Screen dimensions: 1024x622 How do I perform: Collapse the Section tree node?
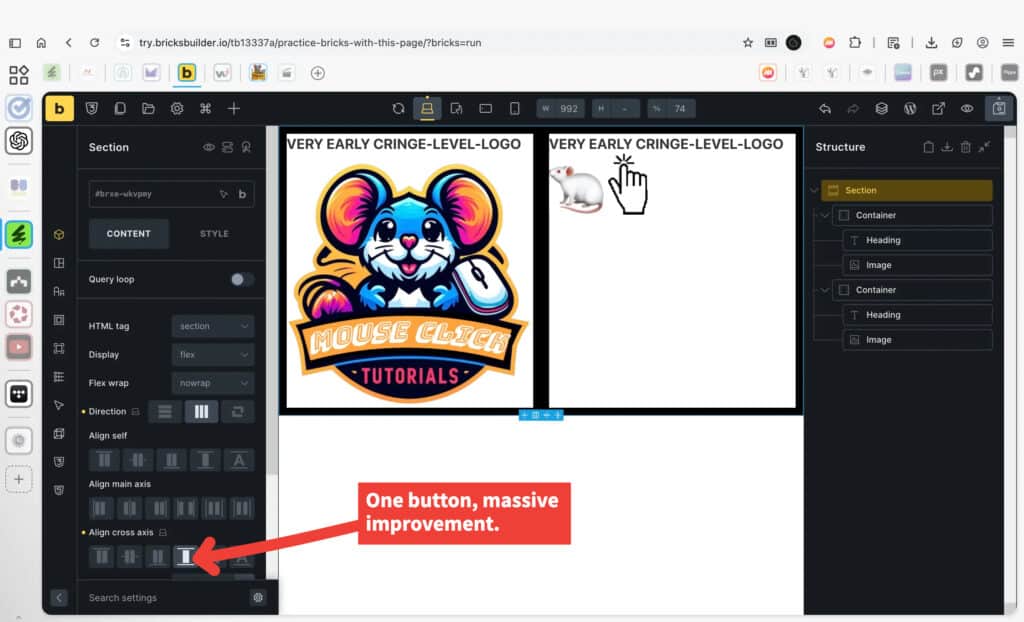(x=814, y=191)
